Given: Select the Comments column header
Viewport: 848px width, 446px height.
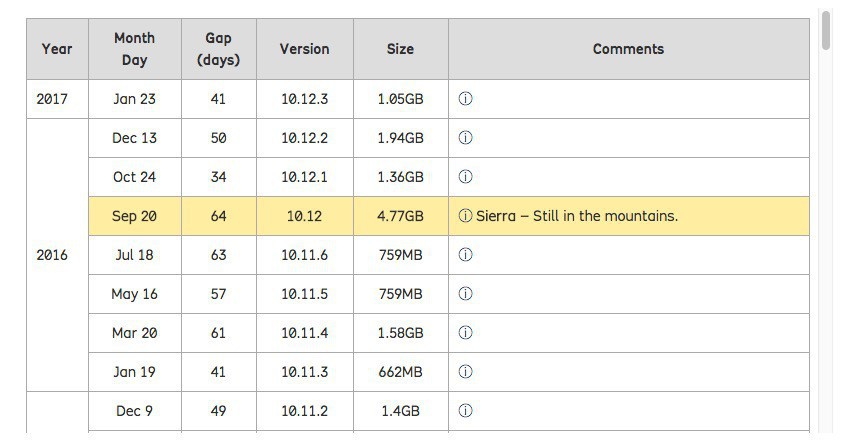Looking at the screenshot, I should (628, 49).
